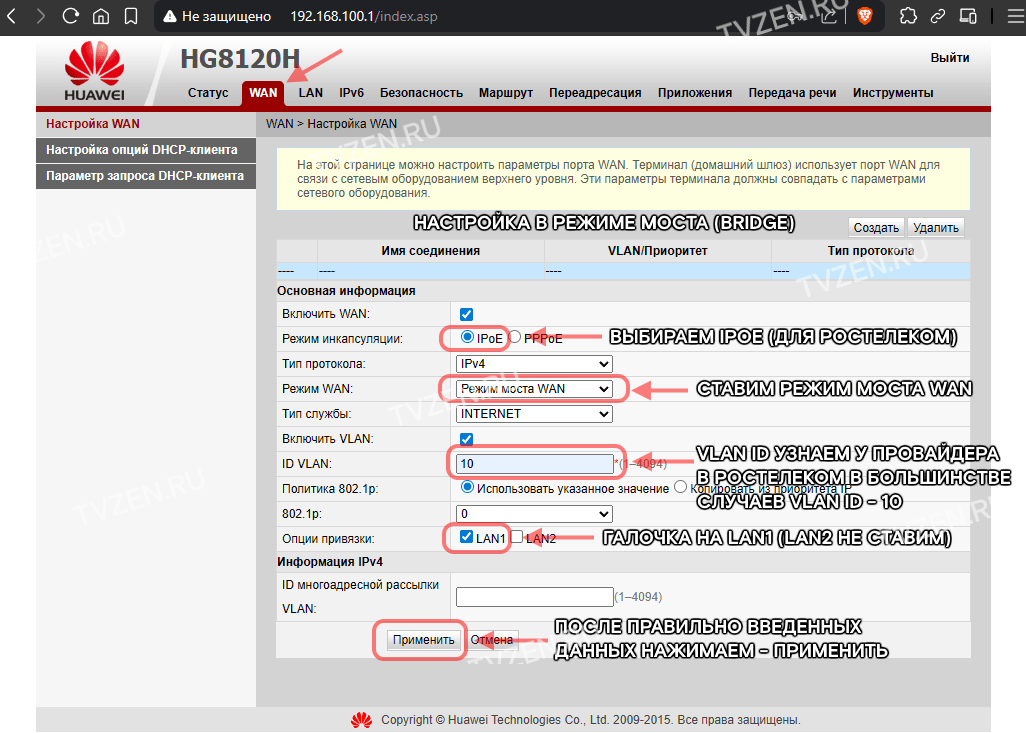Go back in browser history

pyautogui.click(x=11, y=16)
